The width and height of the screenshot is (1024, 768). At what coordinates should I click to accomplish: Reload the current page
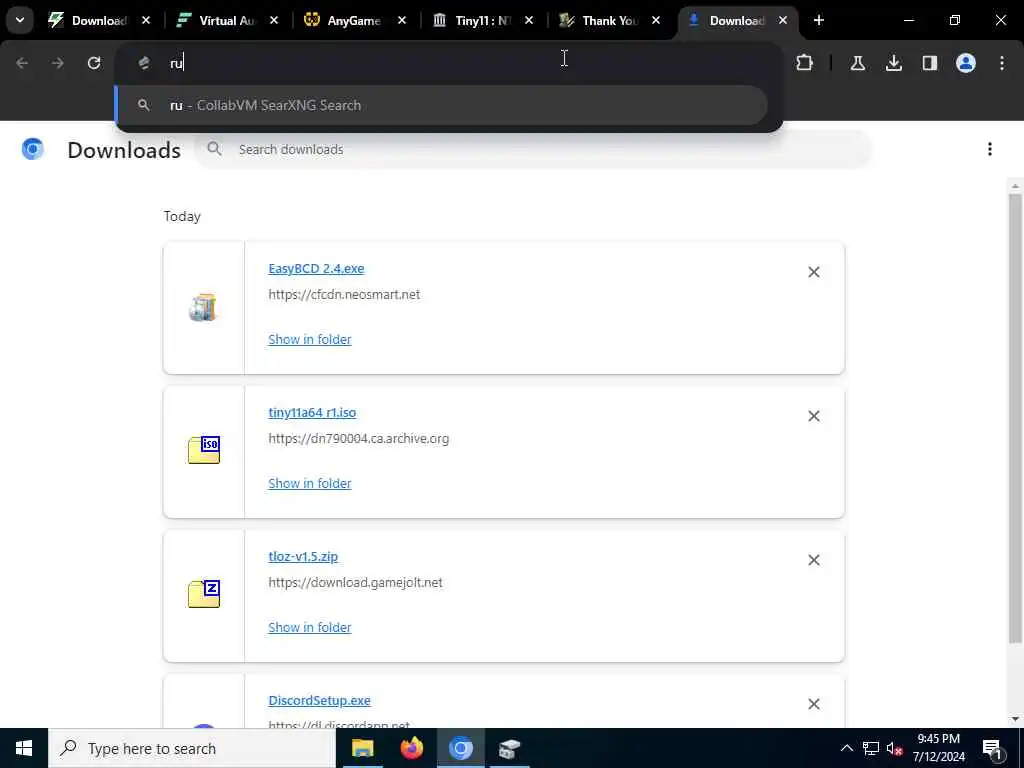pyautogui.click(x=94, y=63)
